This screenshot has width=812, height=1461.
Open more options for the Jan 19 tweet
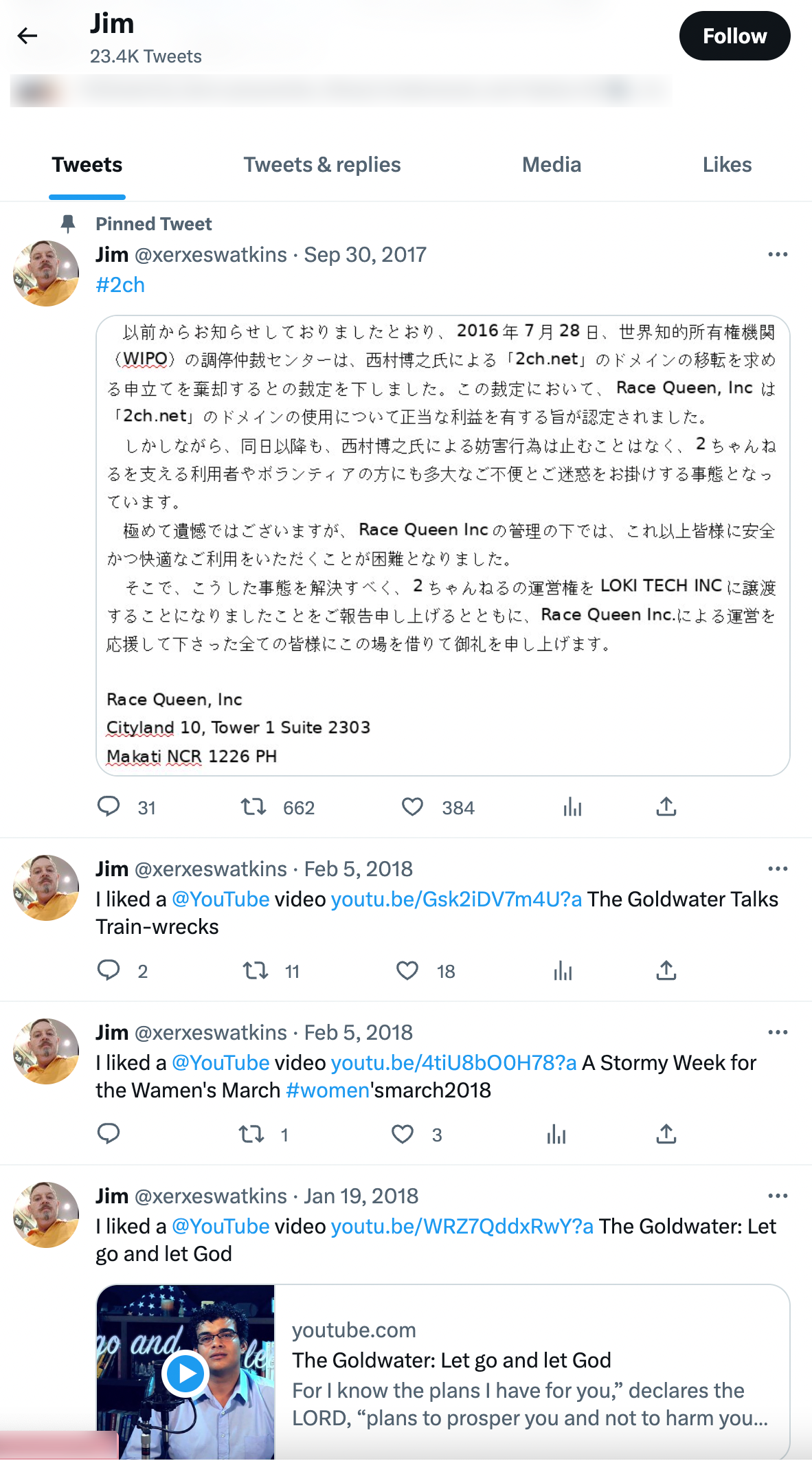777,1195
